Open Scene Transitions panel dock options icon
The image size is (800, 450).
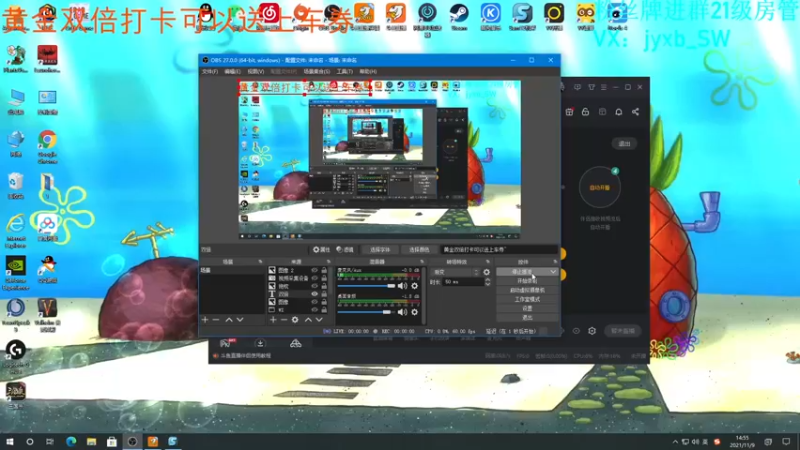click(488, 262)
